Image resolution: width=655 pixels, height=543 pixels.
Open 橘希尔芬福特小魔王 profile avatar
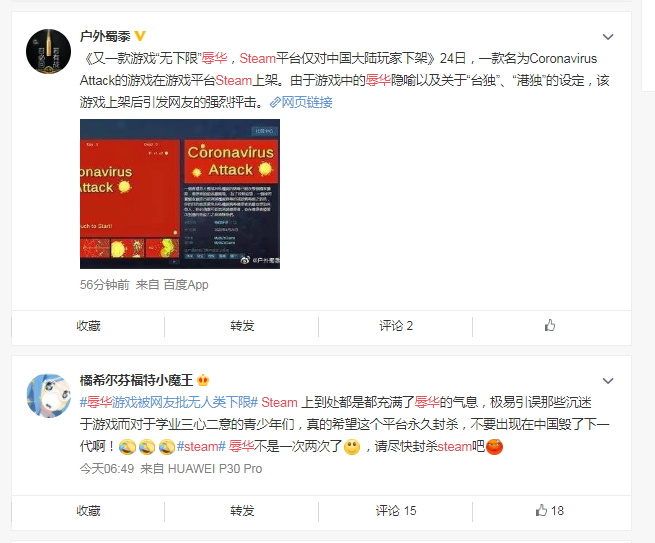point(48,396)
